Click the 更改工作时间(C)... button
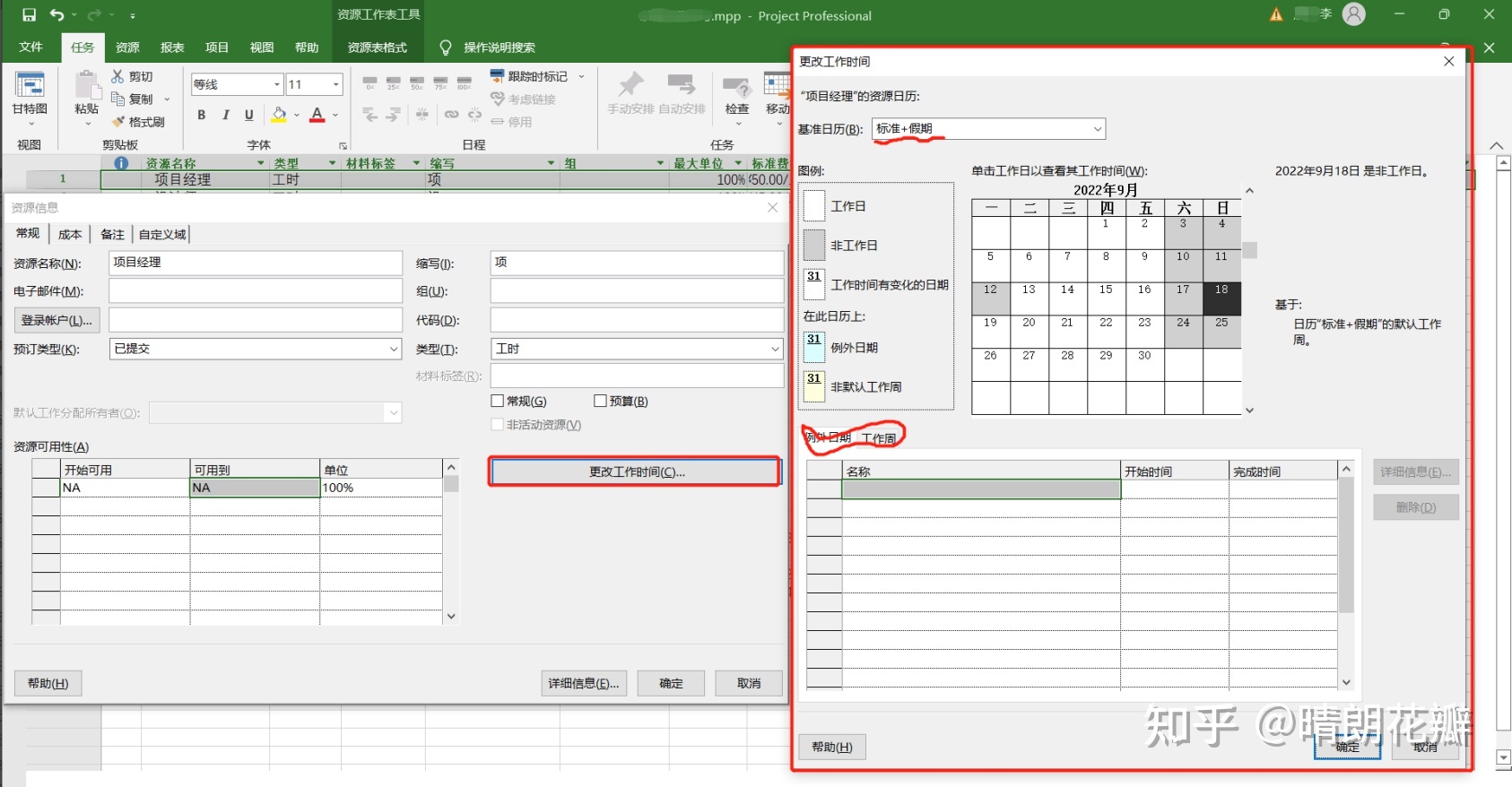Image resolution: width=1512 pixels, height=787 pixels. 636,471
